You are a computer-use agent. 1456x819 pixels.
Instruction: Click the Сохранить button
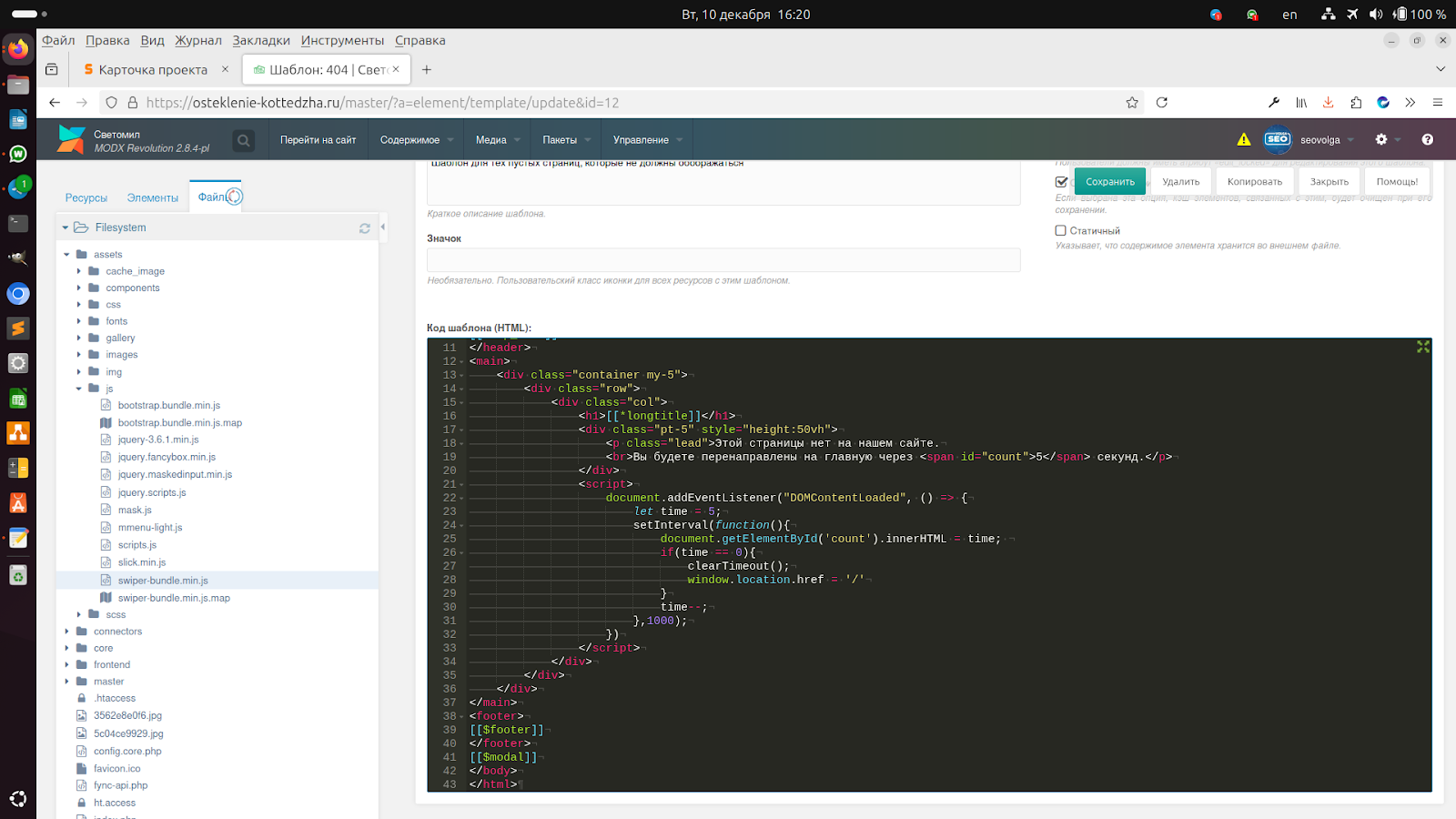1110,181
